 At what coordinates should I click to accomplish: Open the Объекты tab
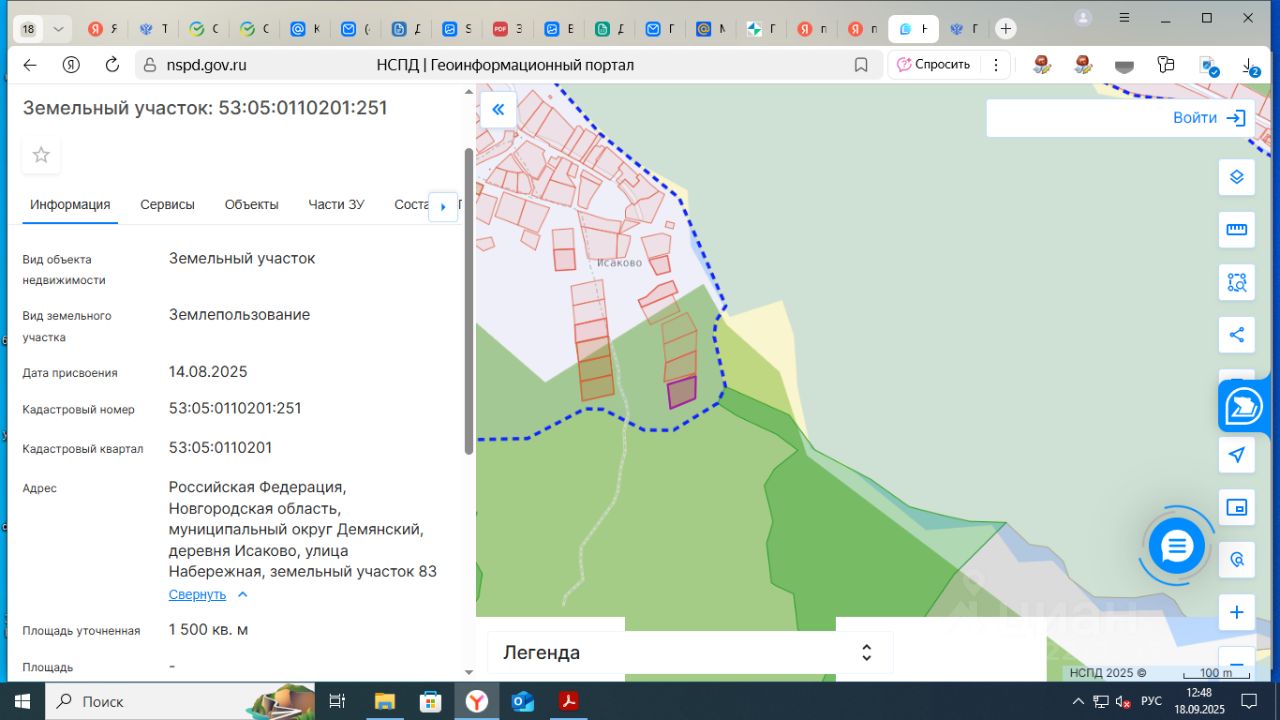[x=251, y=205]
